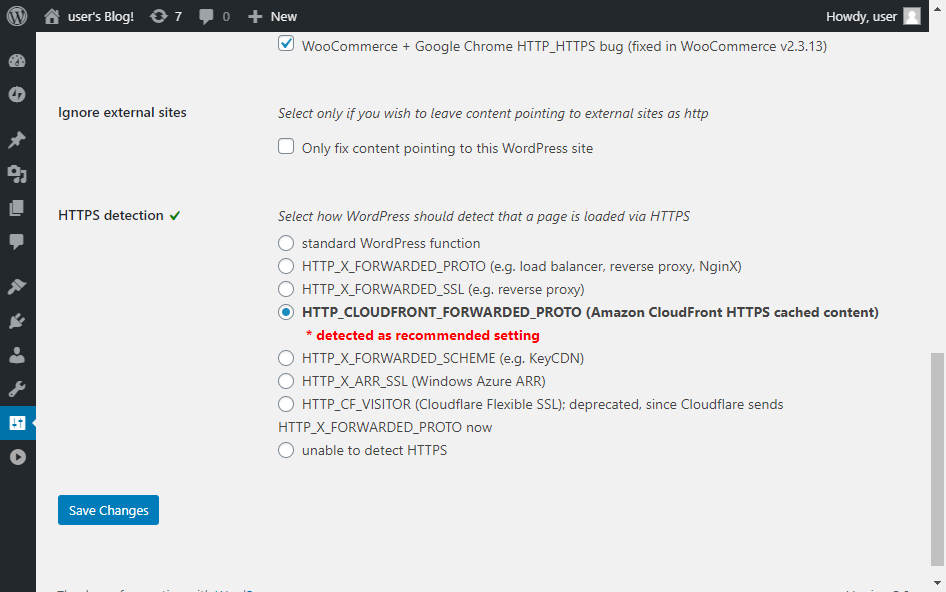Uncheck the WooCommerce HTTP_HTTPS bug fix option
946x592 pixels.
click(286, 44)
